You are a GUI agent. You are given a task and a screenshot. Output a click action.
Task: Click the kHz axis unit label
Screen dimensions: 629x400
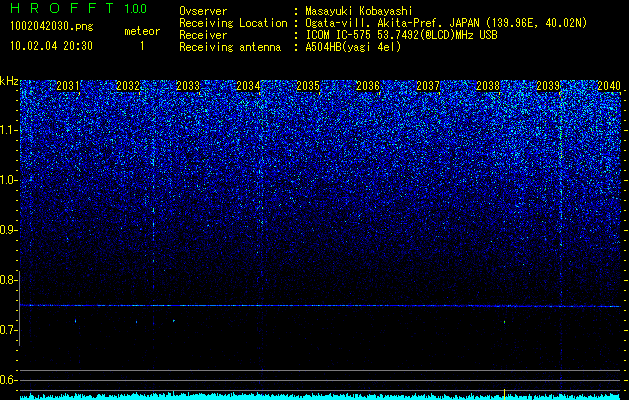pos(9,81)
